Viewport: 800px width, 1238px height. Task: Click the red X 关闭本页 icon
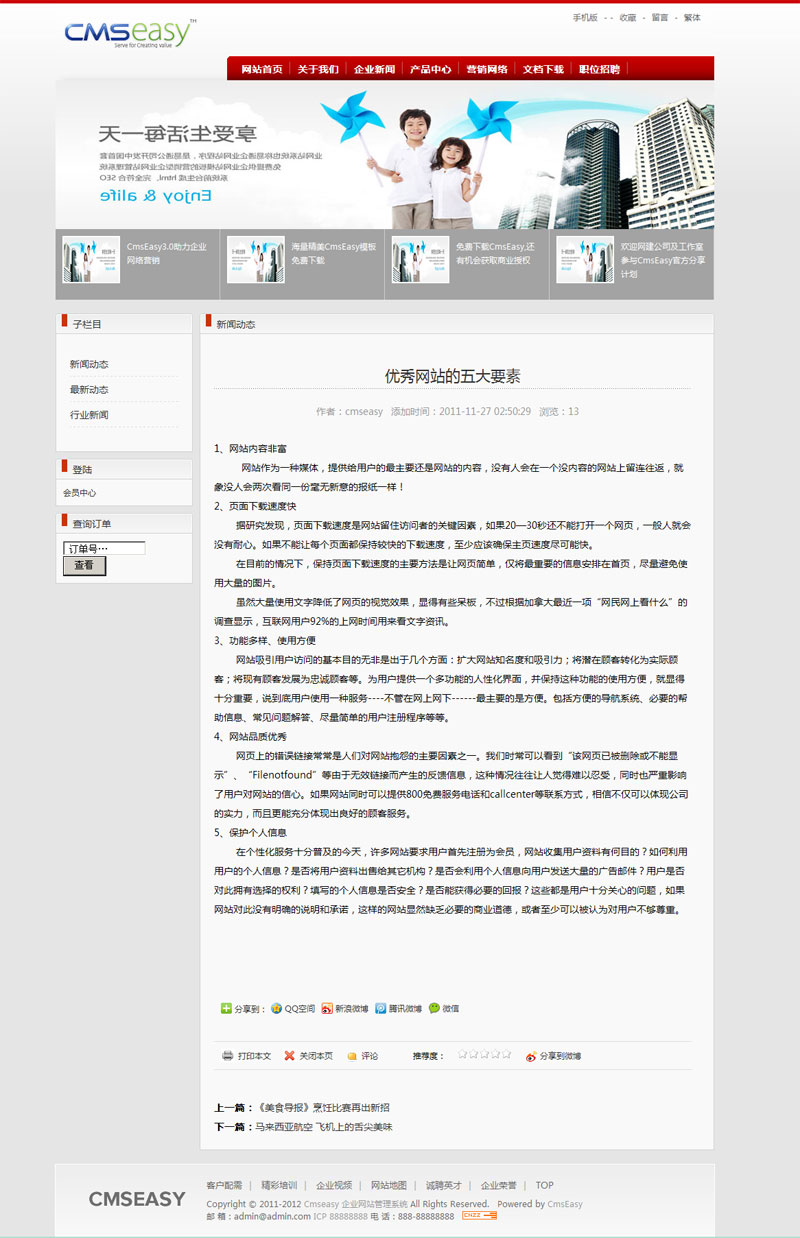[290, 1055]
